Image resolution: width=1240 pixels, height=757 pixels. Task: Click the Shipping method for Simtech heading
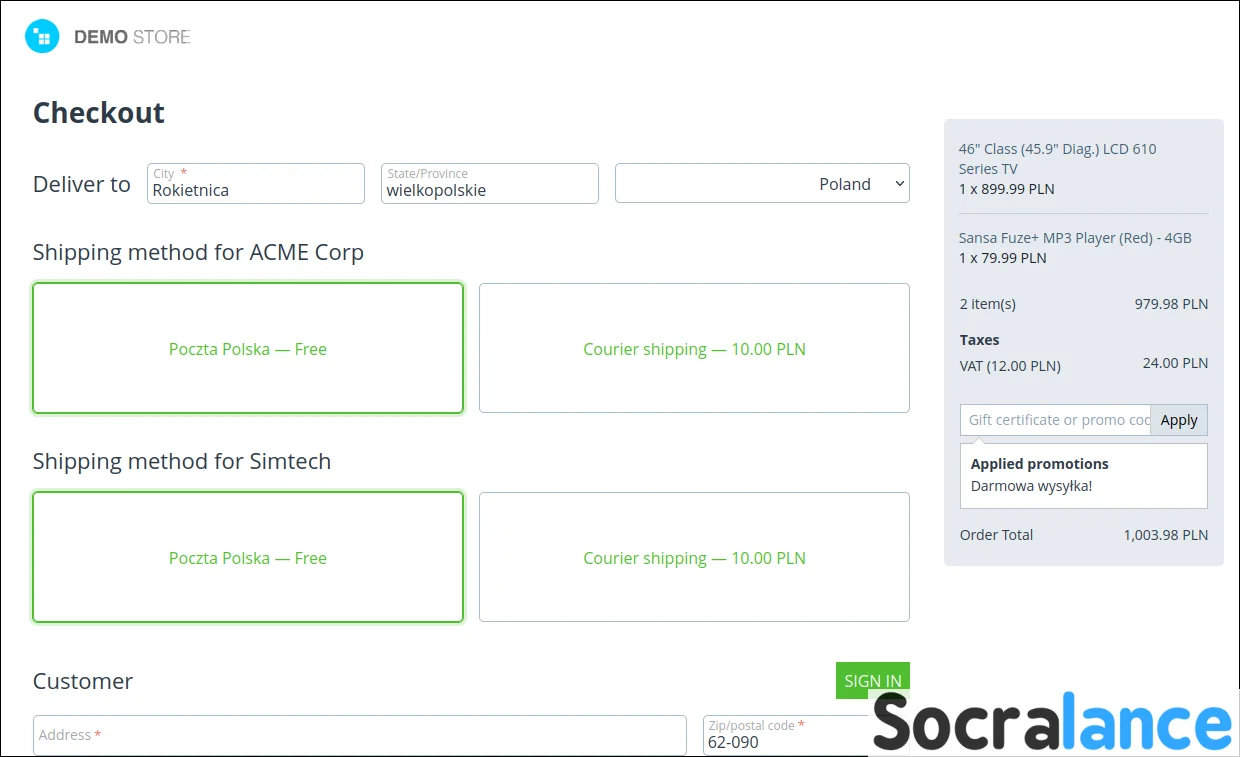182,461
